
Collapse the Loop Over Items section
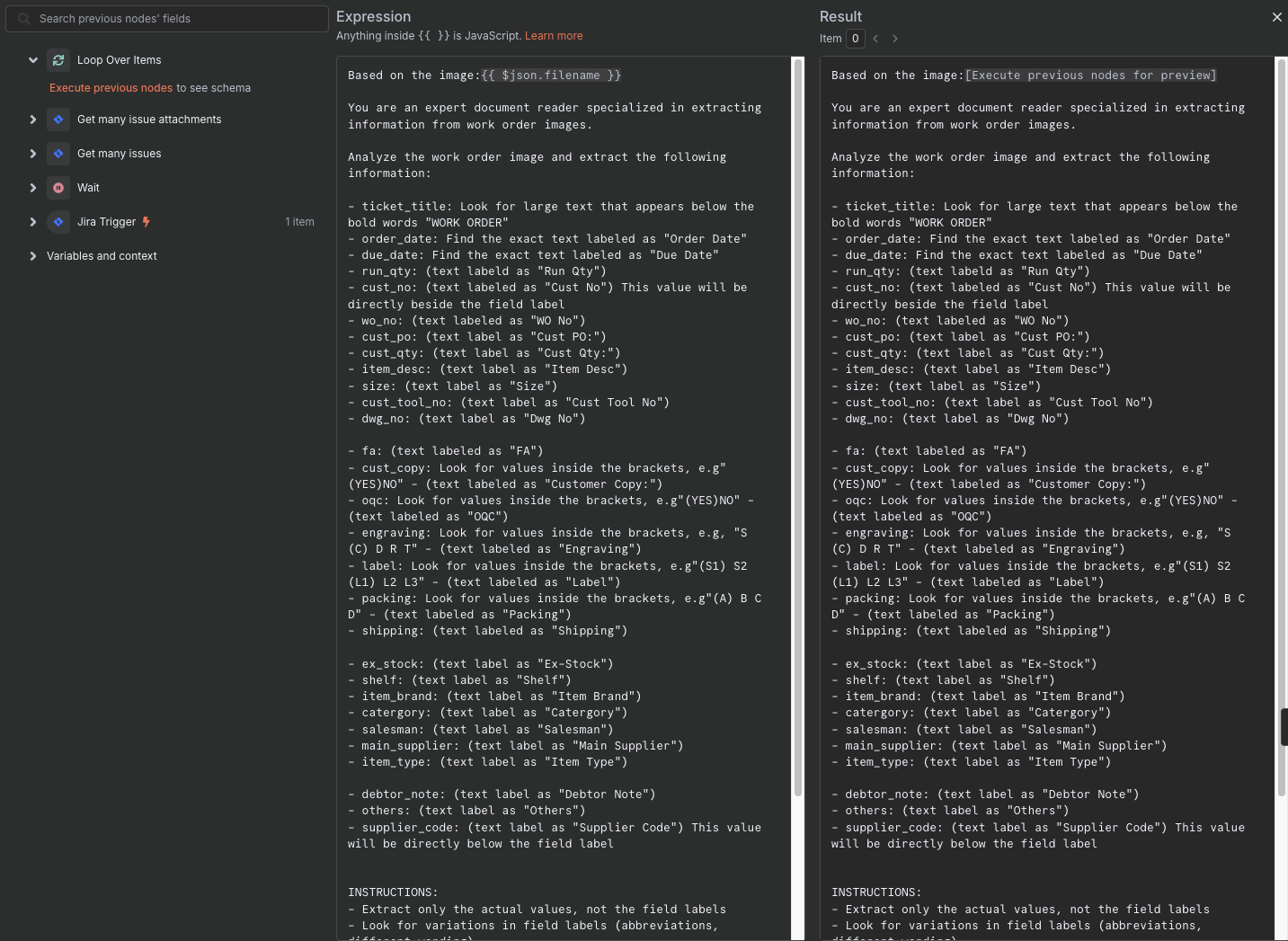pos(33,60)
